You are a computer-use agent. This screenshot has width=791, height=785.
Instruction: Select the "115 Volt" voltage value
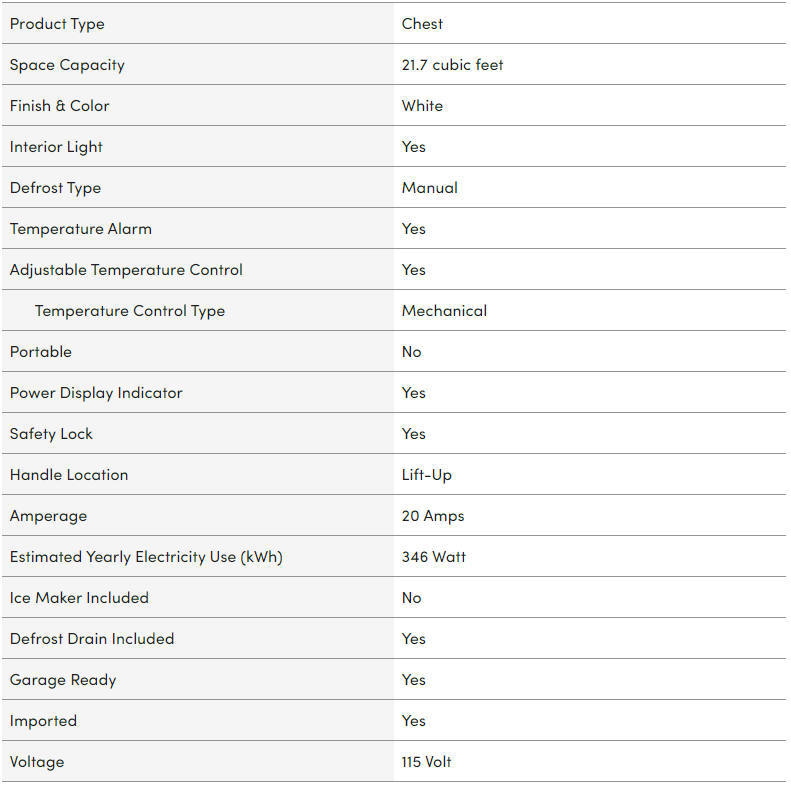coord(427,762)
